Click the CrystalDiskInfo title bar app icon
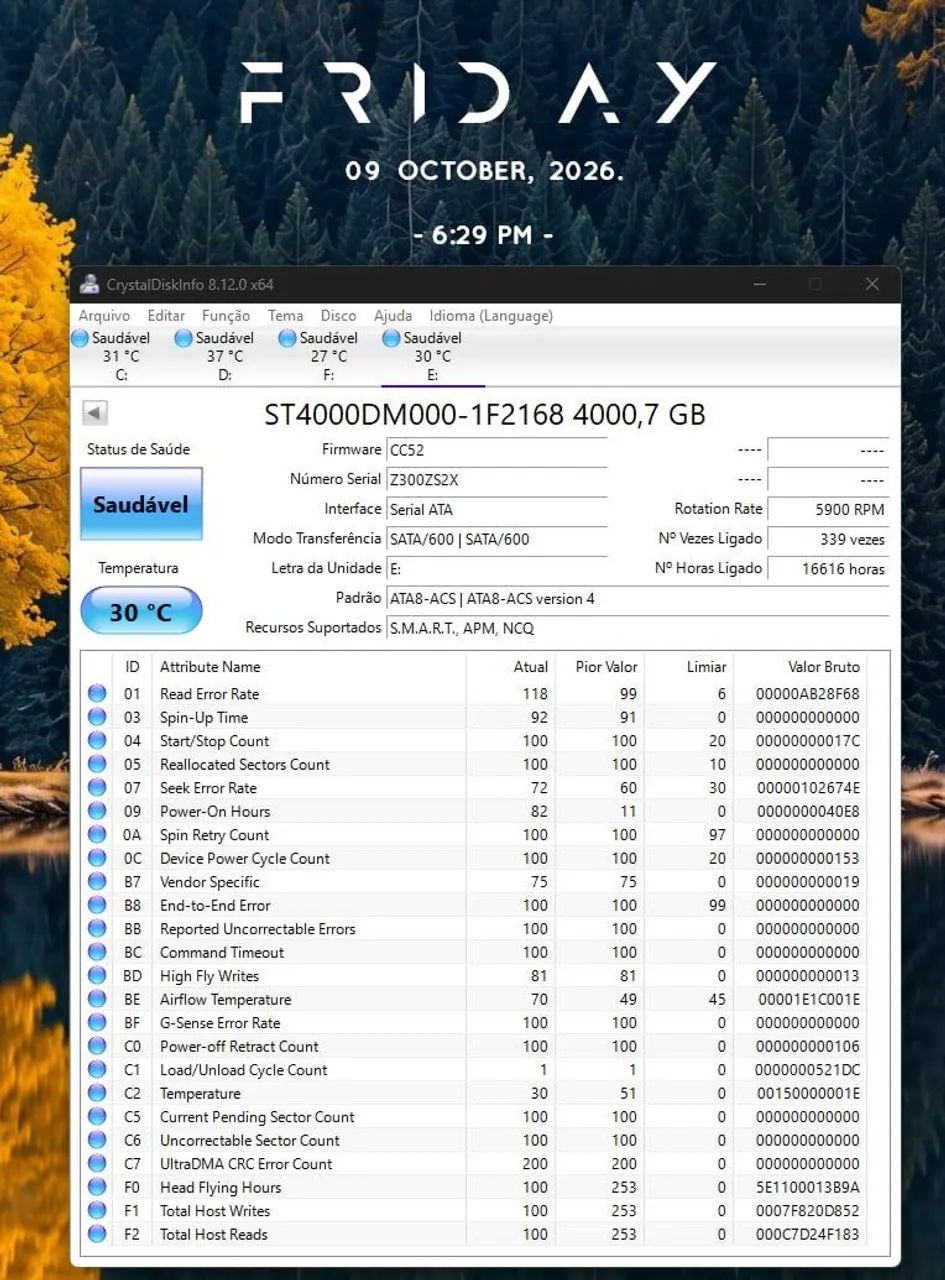 pyautogui.click(x=90, y=285)
